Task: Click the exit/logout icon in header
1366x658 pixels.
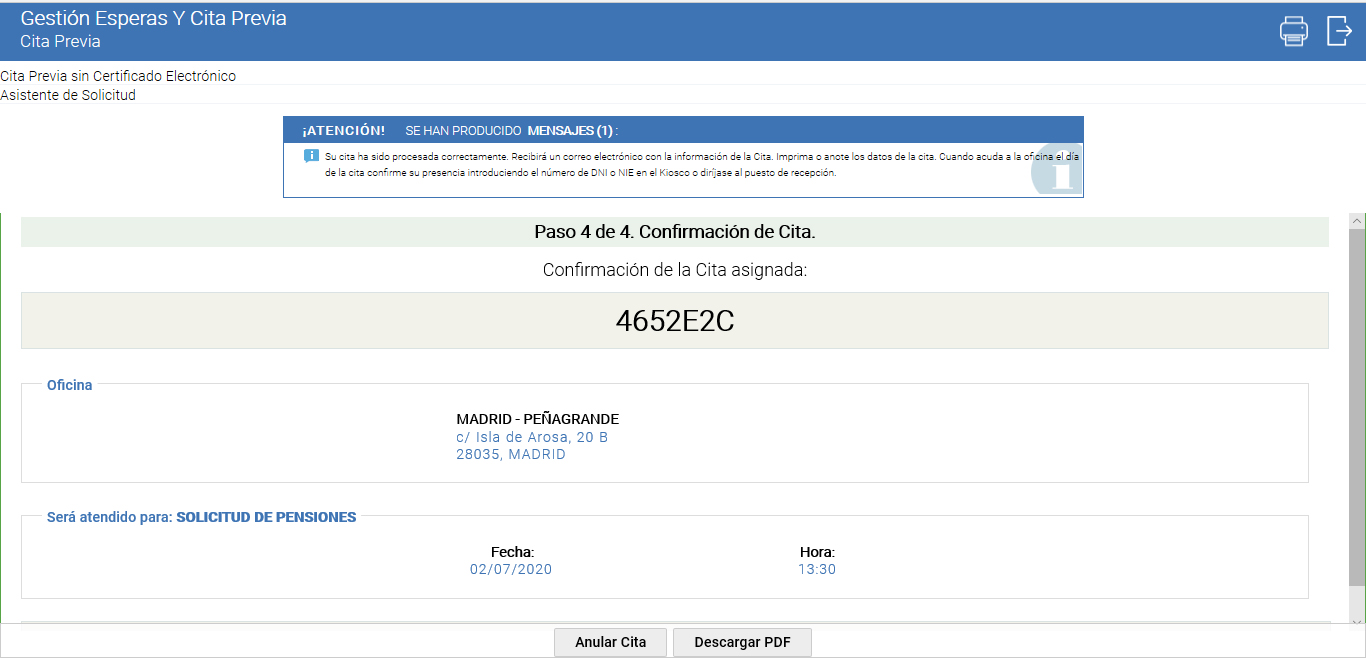Action: [1338, 31]
